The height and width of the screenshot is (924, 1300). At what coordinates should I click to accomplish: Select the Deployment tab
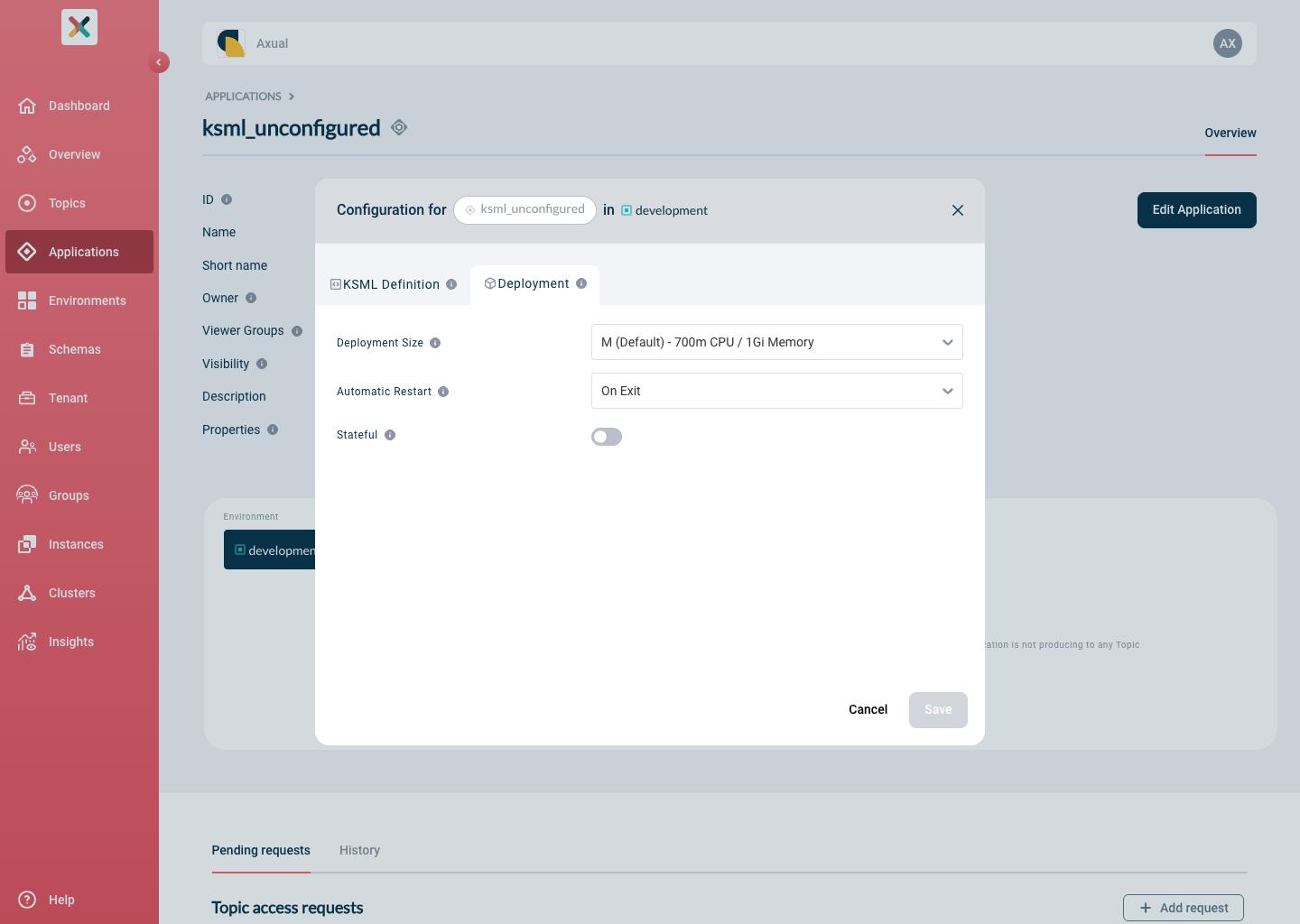coord(534,284)
